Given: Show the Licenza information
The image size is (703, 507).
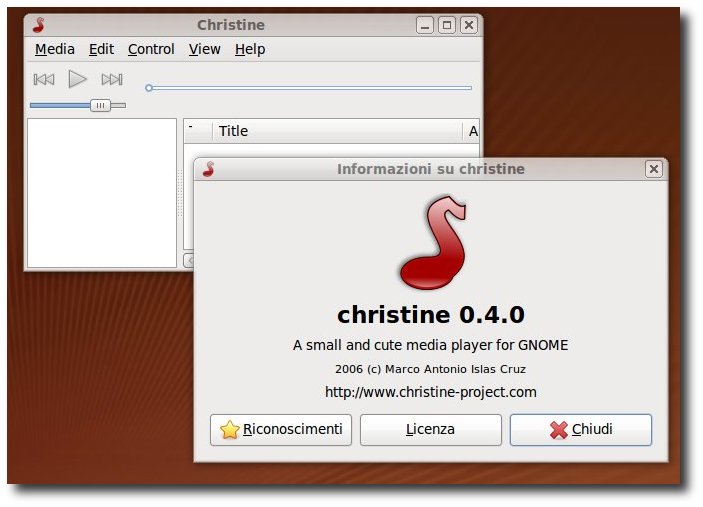Looking at the screenshot, I should point(430,429).
